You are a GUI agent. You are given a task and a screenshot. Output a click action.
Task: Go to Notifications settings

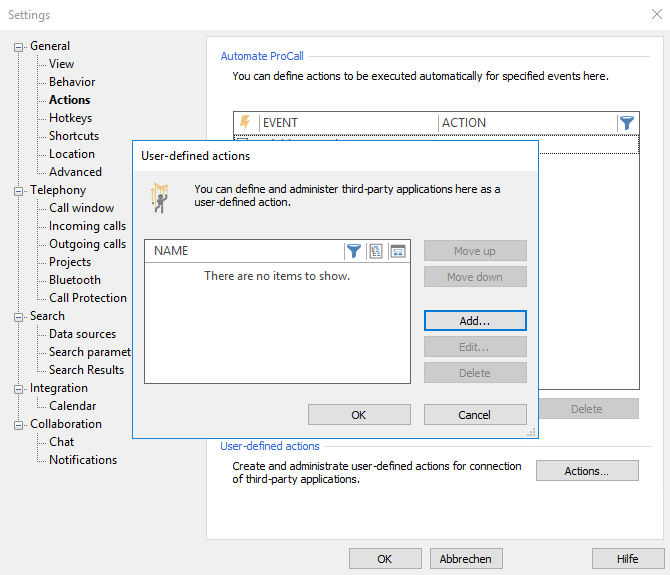point(83,460)
